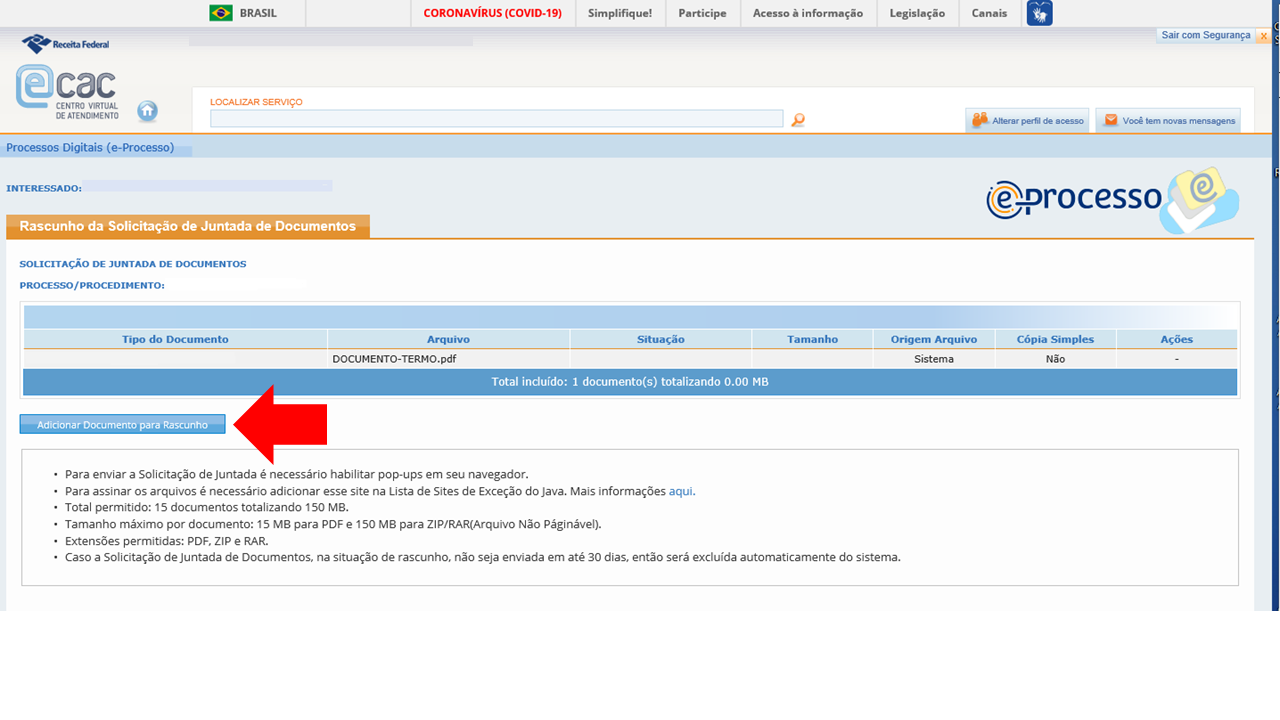Click the Arquivo column header
The width and height of the screenshot is (1280, 720).
tap(448, 339)
